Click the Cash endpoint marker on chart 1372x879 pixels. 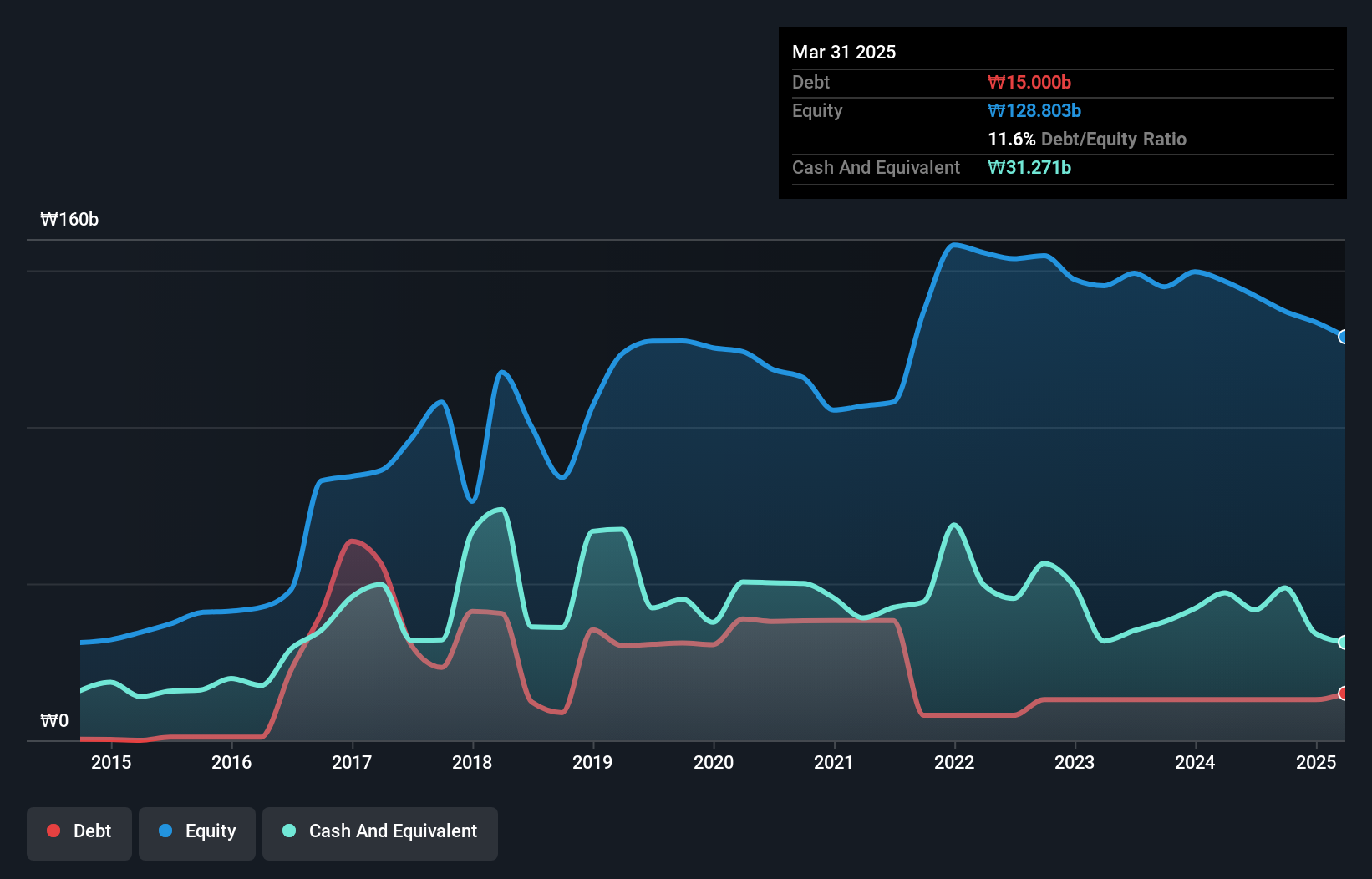[x=1343, y=642]
